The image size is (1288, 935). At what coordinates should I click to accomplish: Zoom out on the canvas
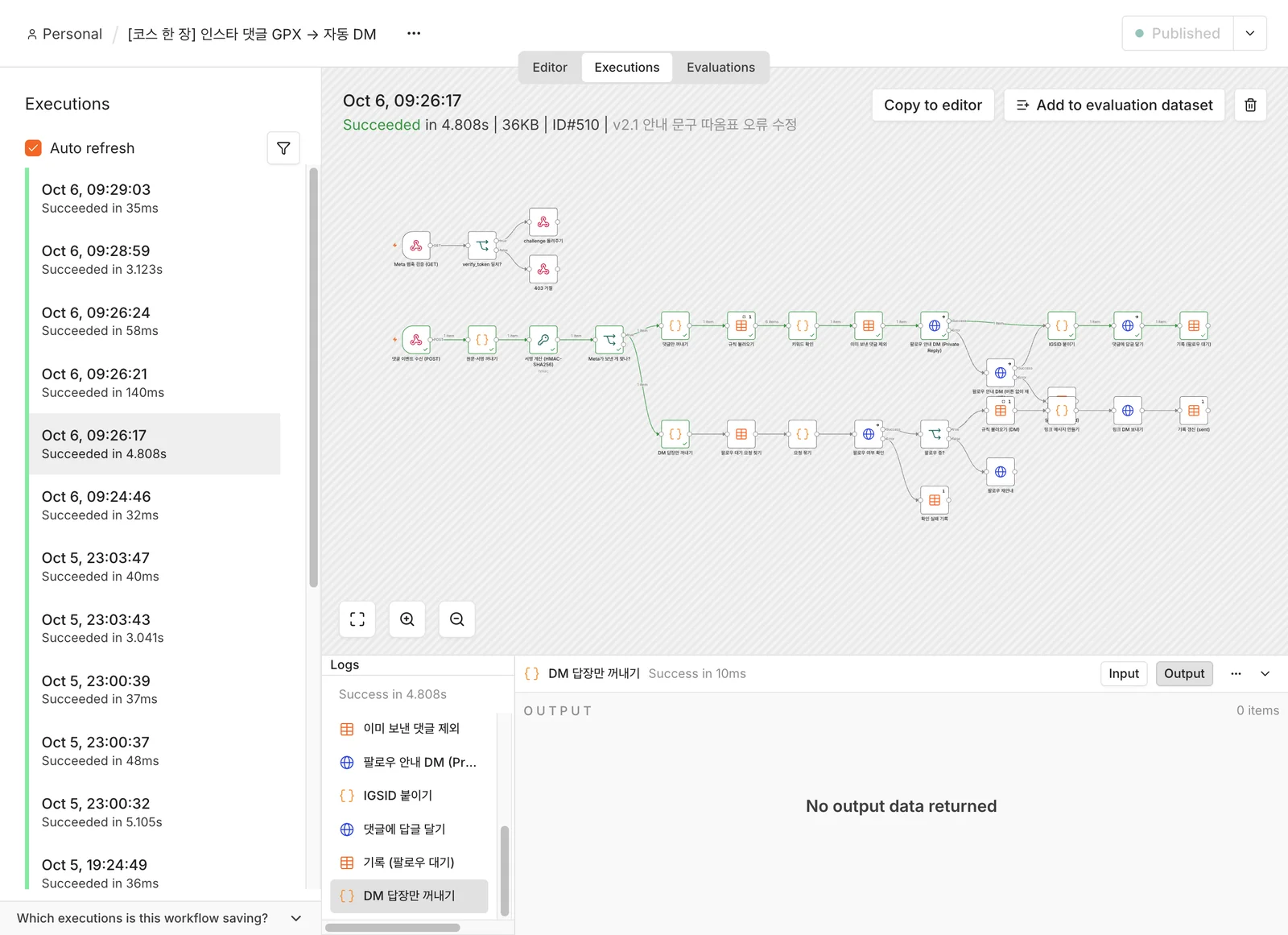[457, 619]
